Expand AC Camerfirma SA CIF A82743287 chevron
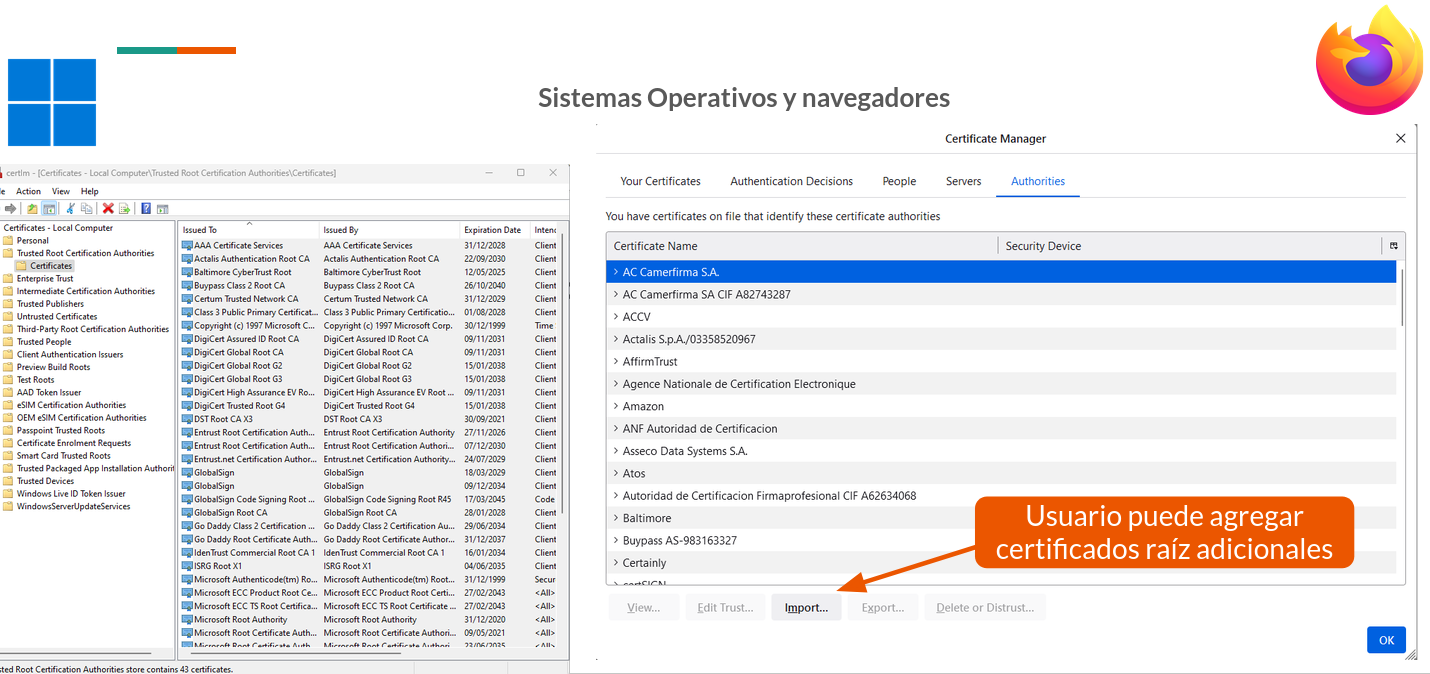This screenshot has height=674, width=1430. (x=616, y=294)
